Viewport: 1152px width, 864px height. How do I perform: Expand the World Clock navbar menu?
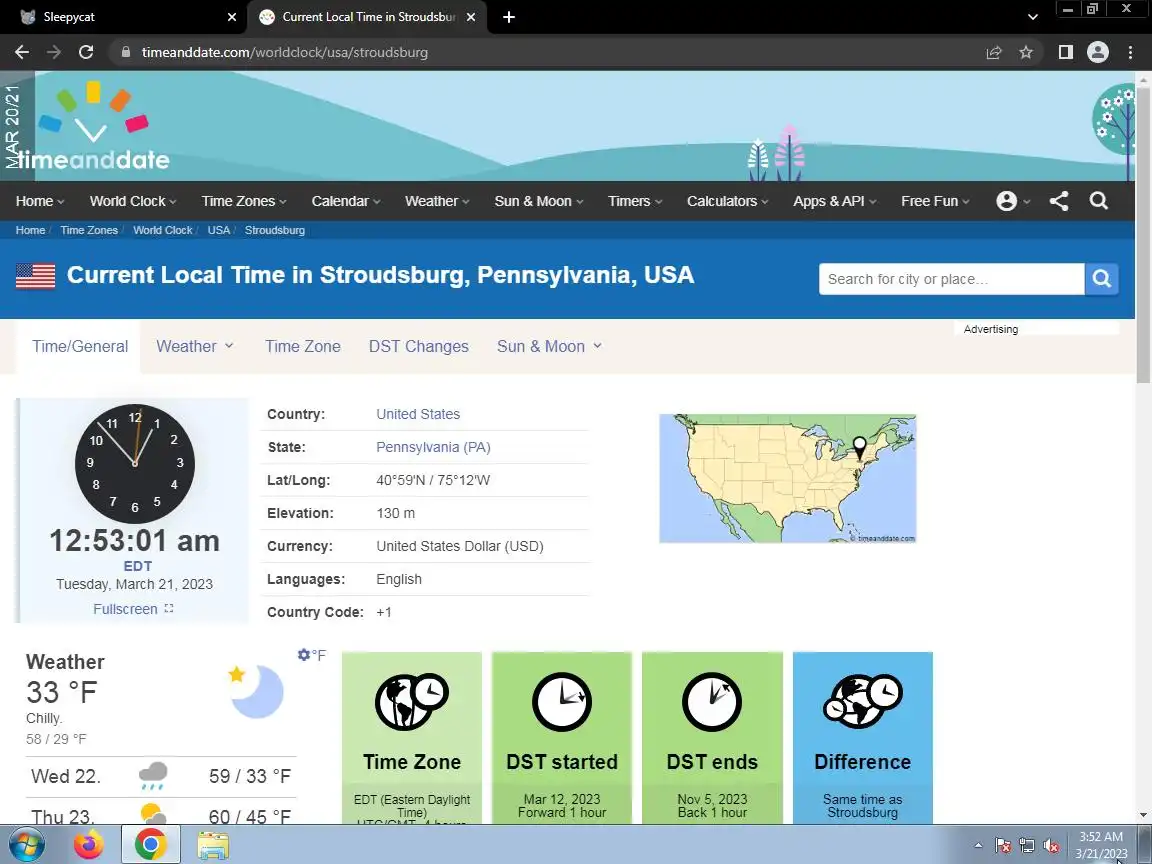tap(133, 201)
